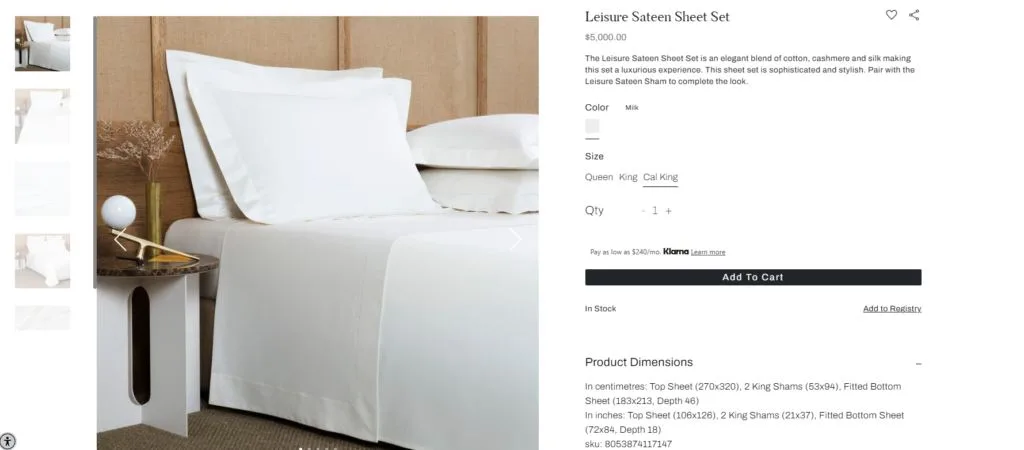Increase quantity with plus sign
The width and height of the screenshot is (1024, 450).
(668, 210)
